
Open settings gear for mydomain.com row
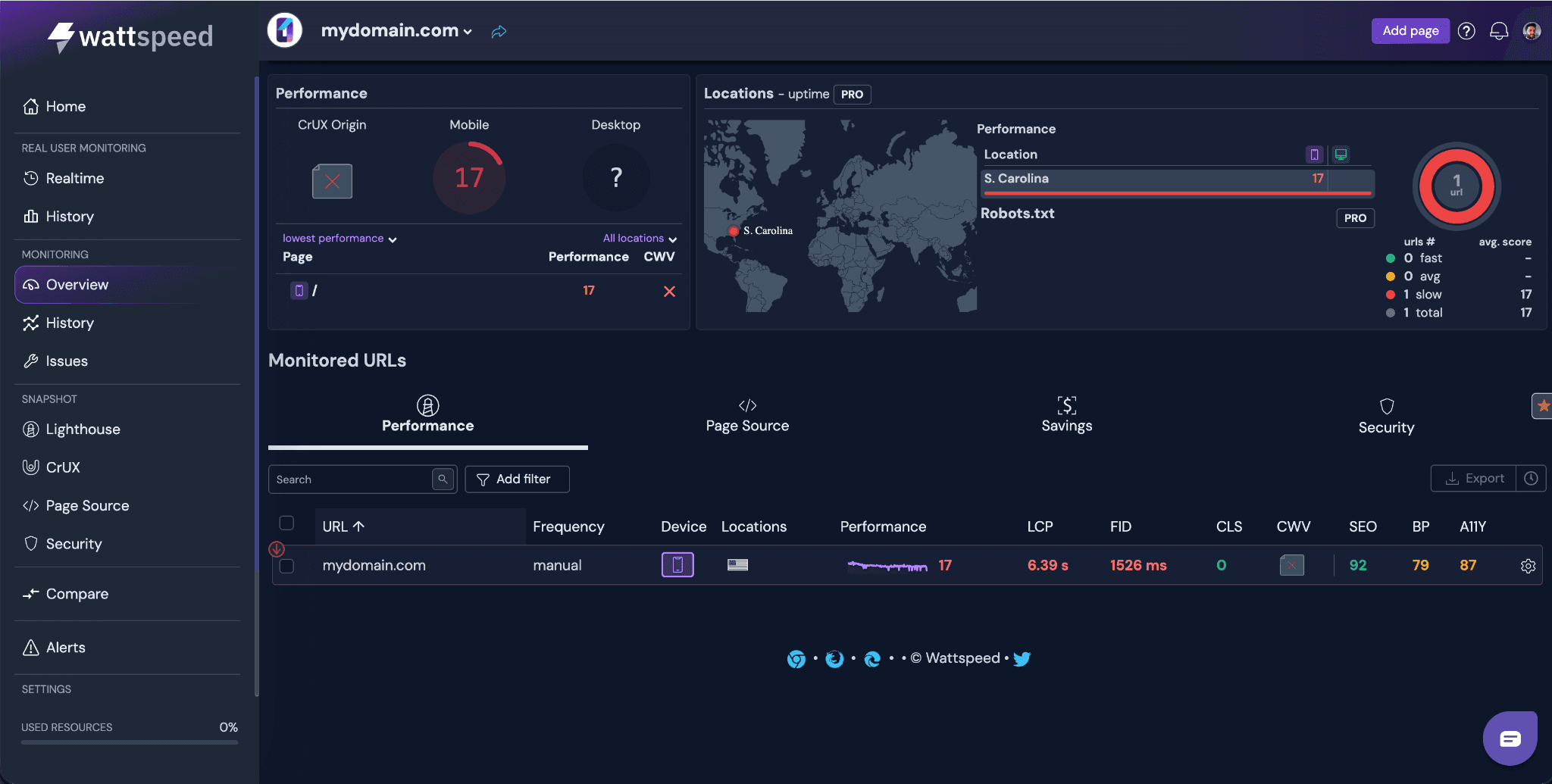[x=1528, y=566]
